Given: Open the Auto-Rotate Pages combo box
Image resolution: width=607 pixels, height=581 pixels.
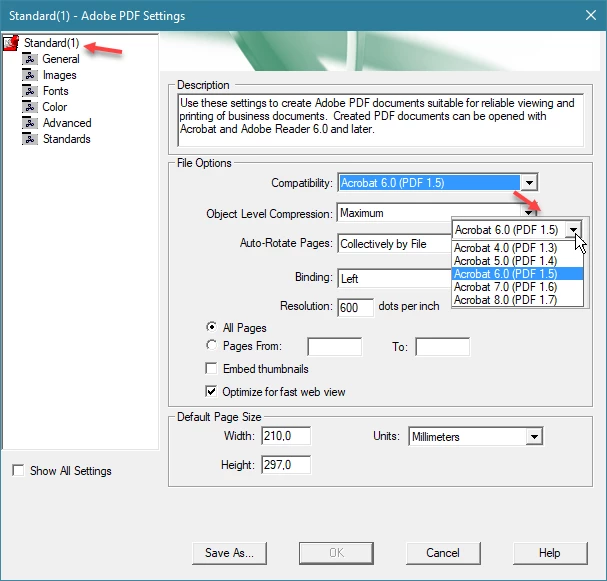Looking at the screenshot, I should click(394, 244).
